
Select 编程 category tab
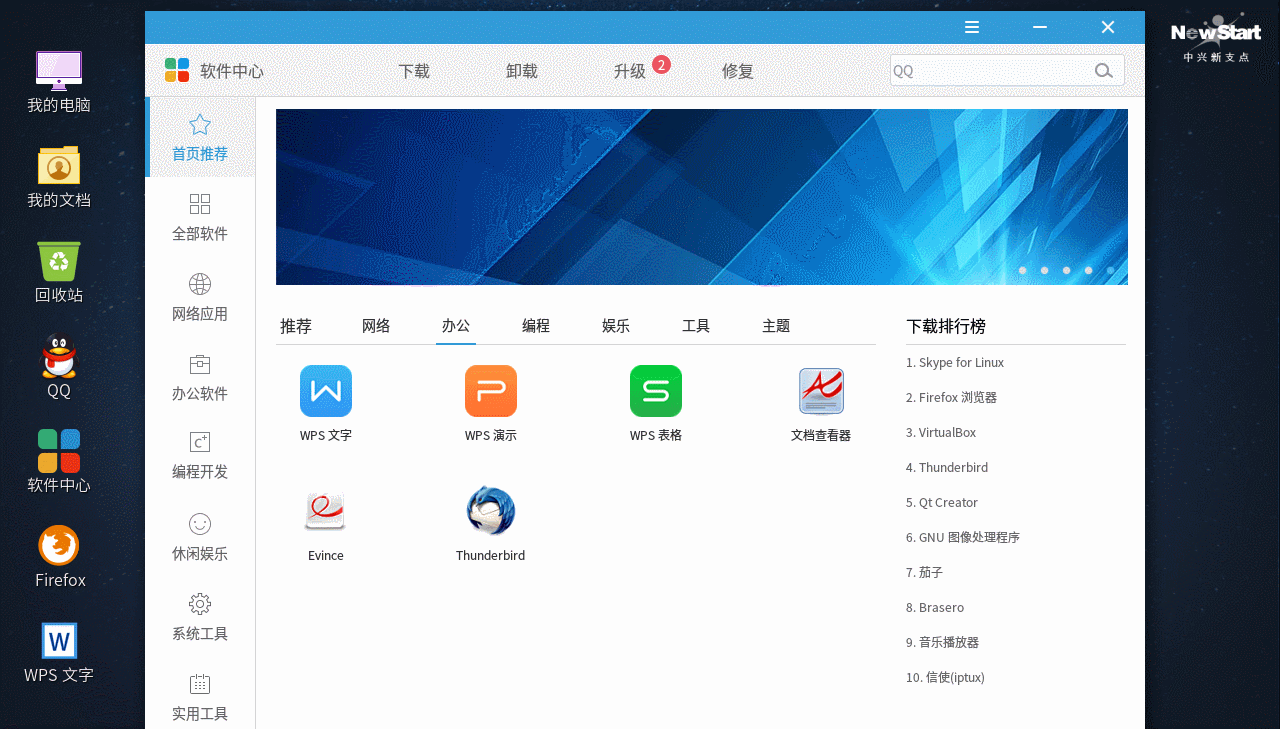pyautogui.click(x=536, y=326)
